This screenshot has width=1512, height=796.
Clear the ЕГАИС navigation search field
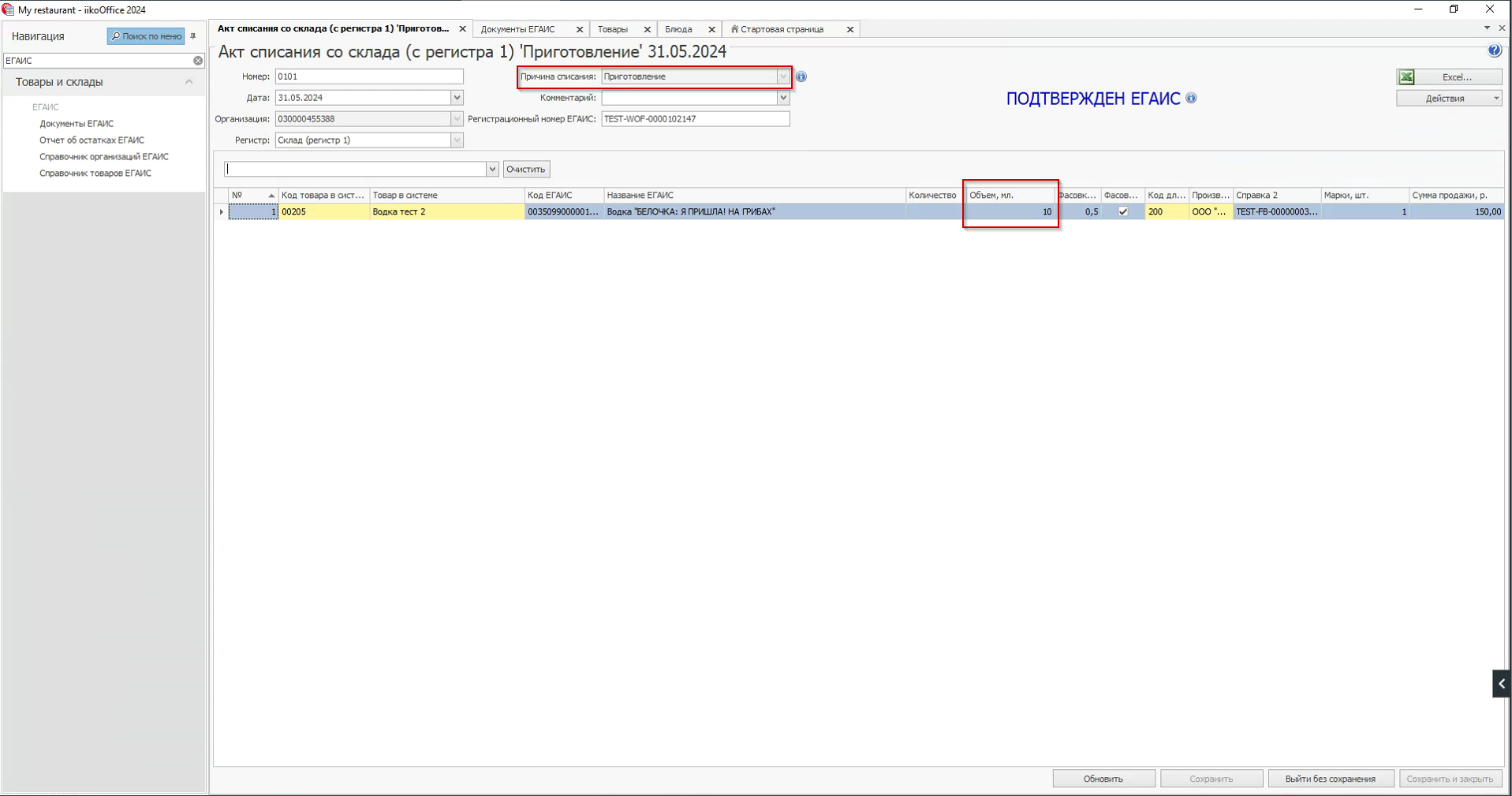point(198,60)
